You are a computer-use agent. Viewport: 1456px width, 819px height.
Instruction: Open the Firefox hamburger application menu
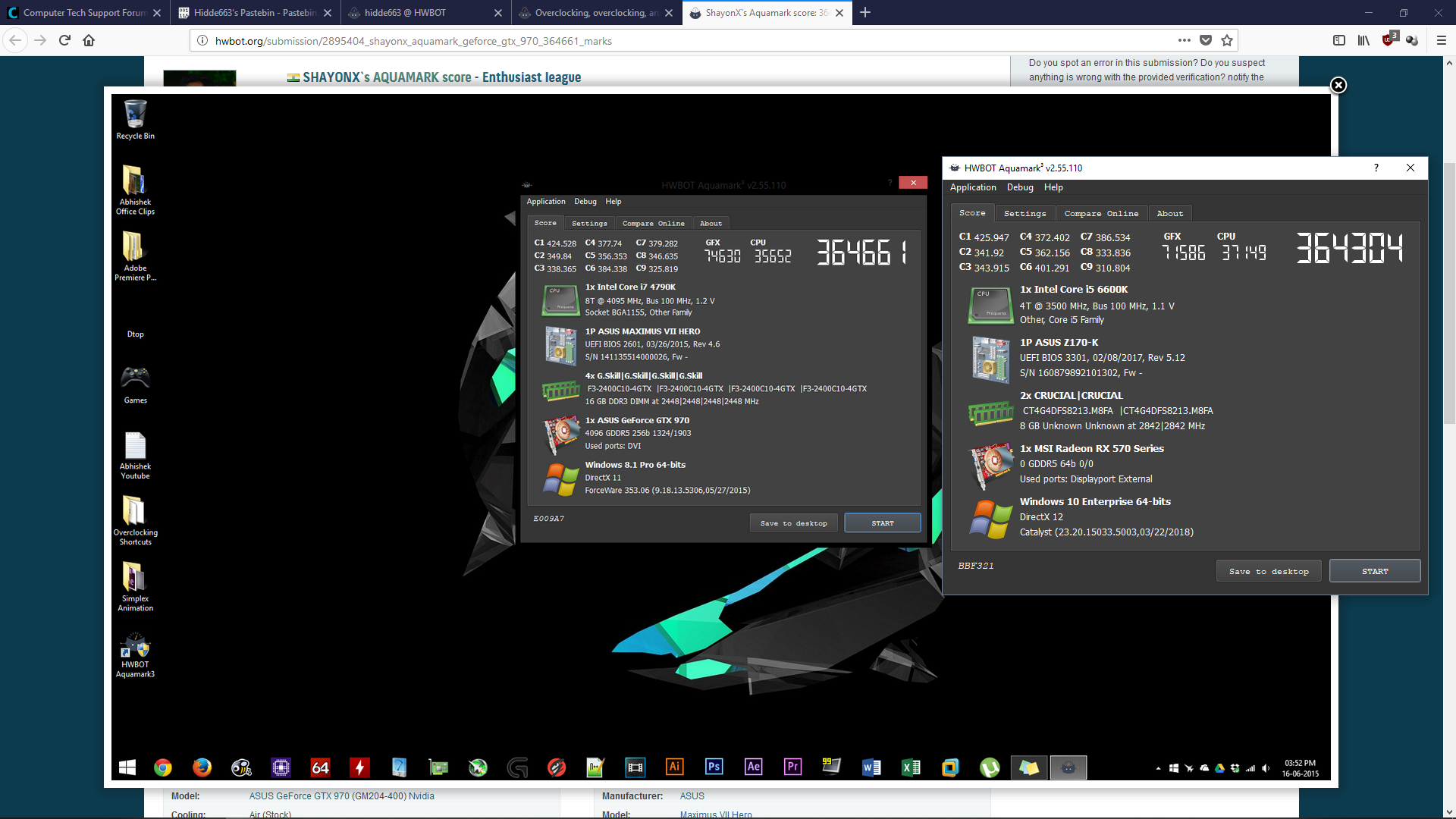(x=1442, y=40)
